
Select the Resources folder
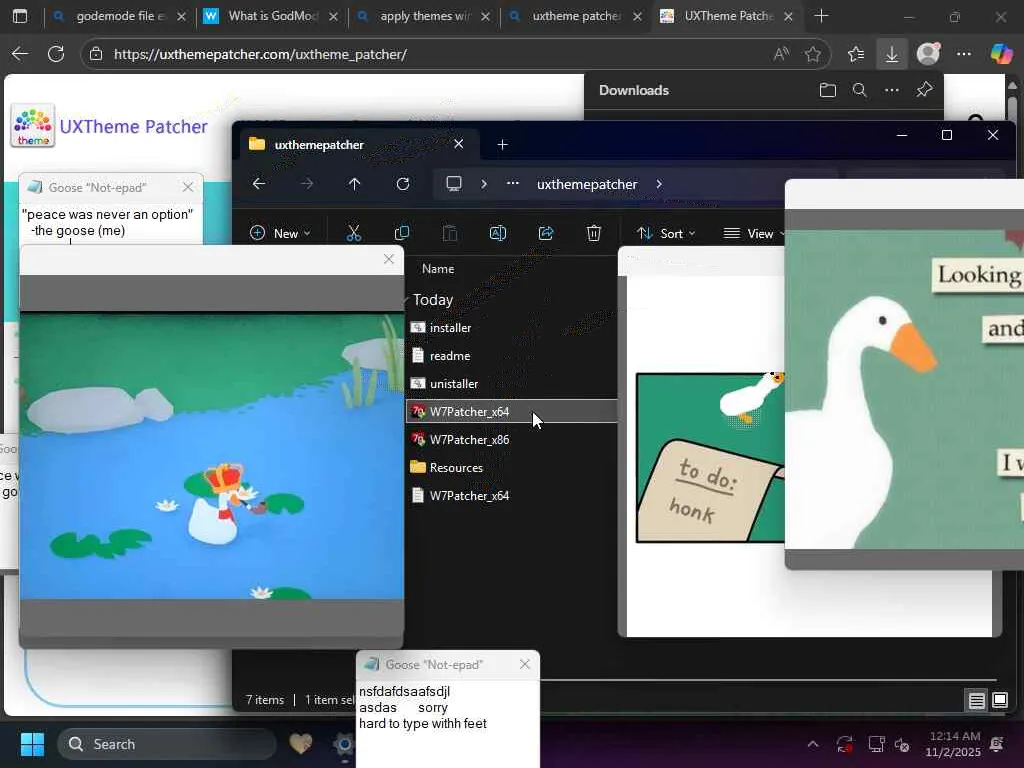[456, 467]
